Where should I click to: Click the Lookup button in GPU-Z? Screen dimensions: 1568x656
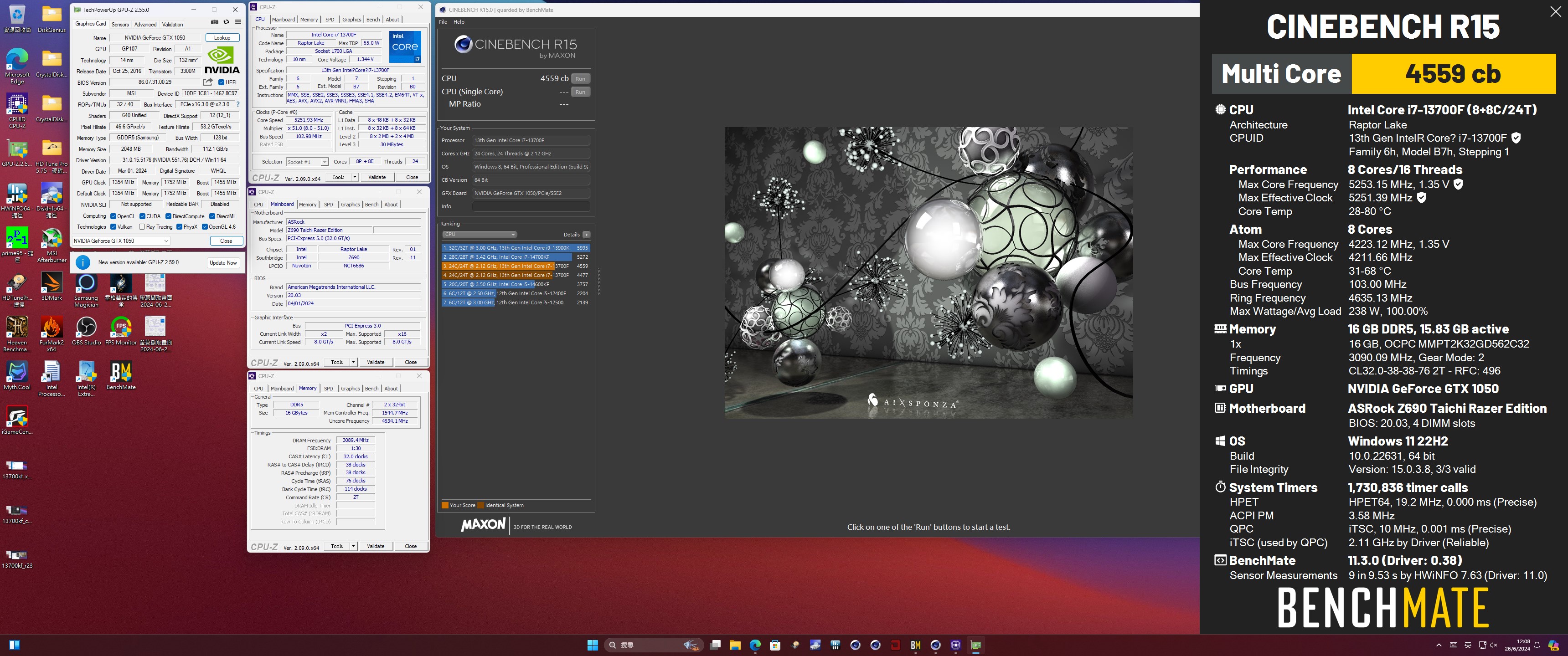click(222, 38)
